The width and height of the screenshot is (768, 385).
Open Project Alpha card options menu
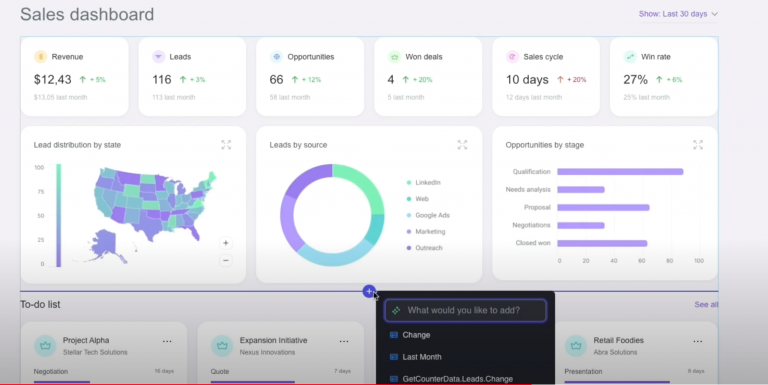pyautogui.click(x=167, y=341)
